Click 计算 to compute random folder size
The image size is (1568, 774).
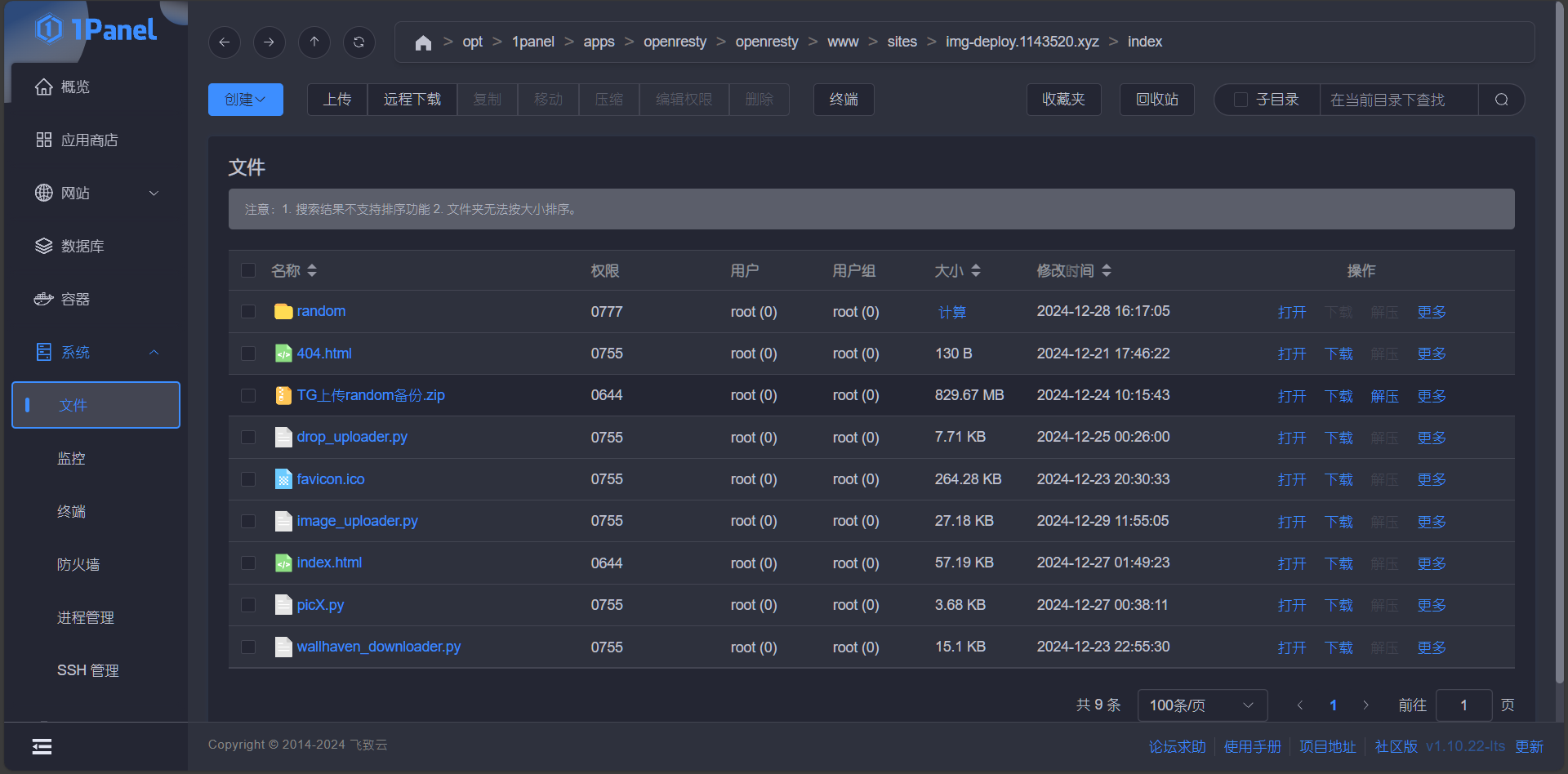[952, 312]
